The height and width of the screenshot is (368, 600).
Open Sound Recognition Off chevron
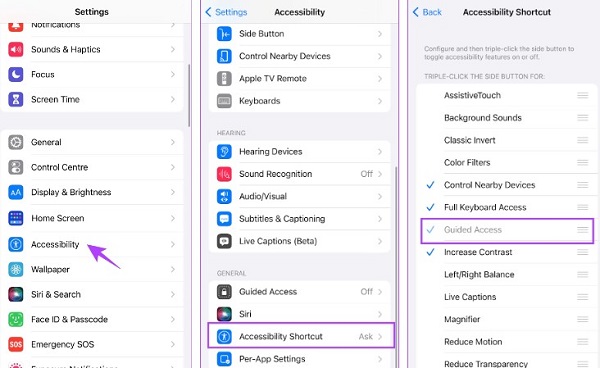pyautogui.click(x=380, y=174)
